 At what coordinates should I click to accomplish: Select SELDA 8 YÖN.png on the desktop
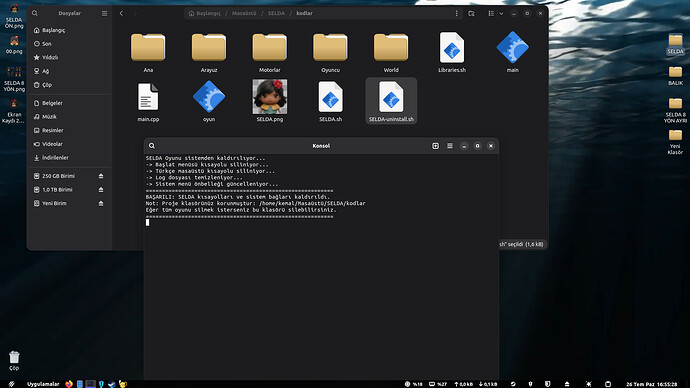tap(14, 79)
